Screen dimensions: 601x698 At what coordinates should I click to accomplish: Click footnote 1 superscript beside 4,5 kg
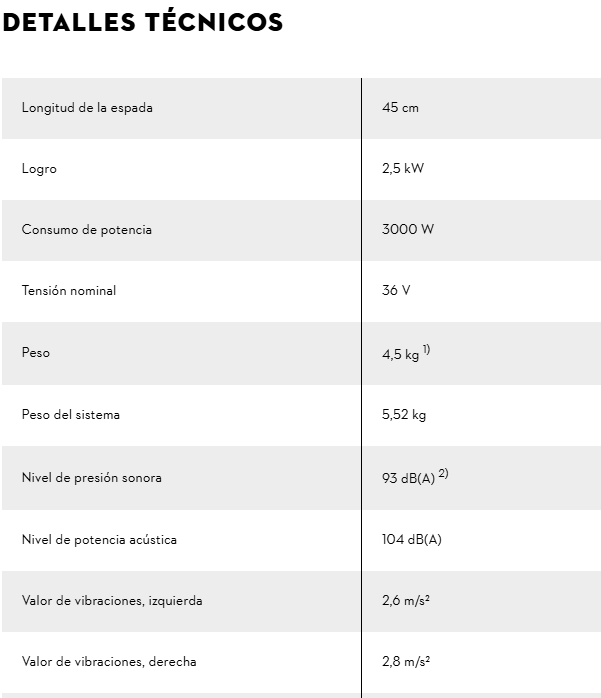pos(426,349)
